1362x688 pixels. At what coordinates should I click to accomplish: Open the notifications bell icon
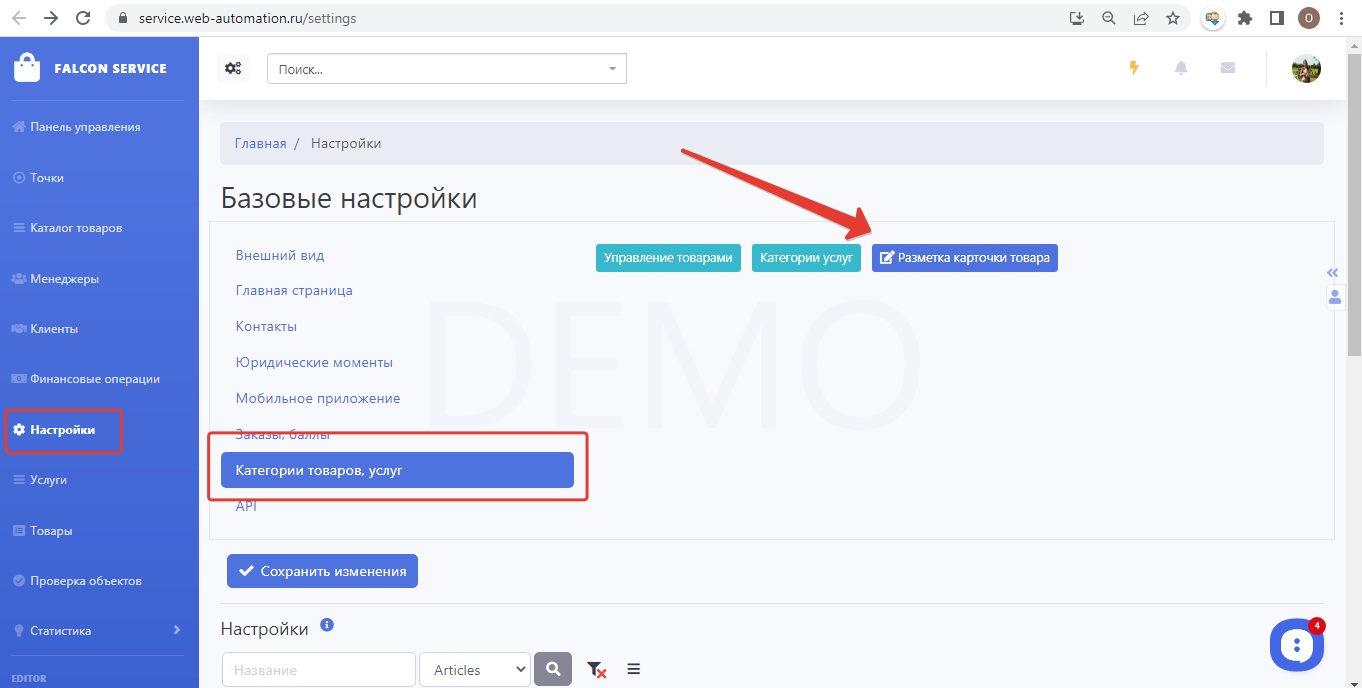(1181, 68)
